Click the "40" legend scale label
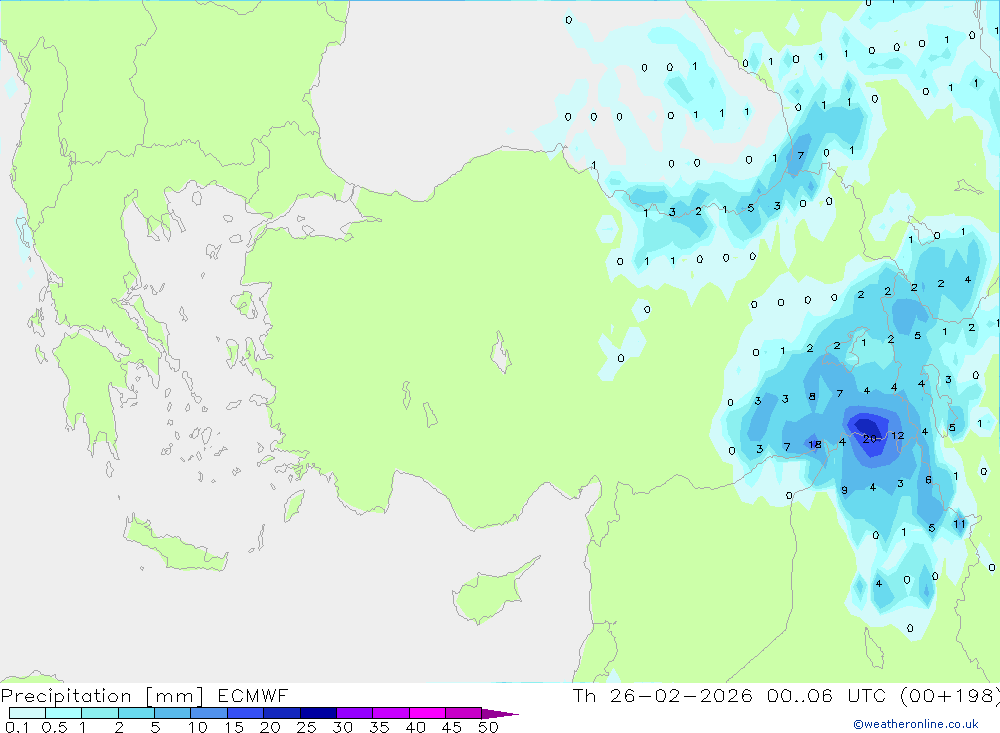 click(x=415, y=727)
